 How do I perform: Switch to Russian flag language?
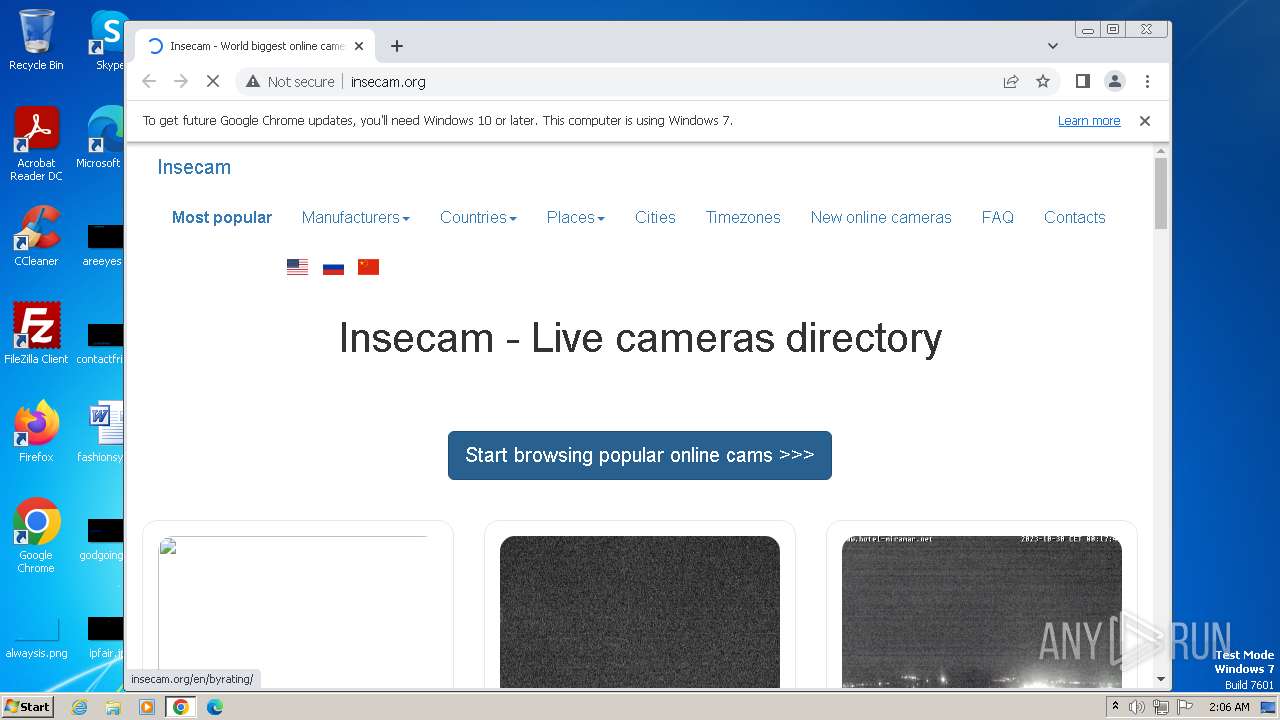(x=333, y=267)
